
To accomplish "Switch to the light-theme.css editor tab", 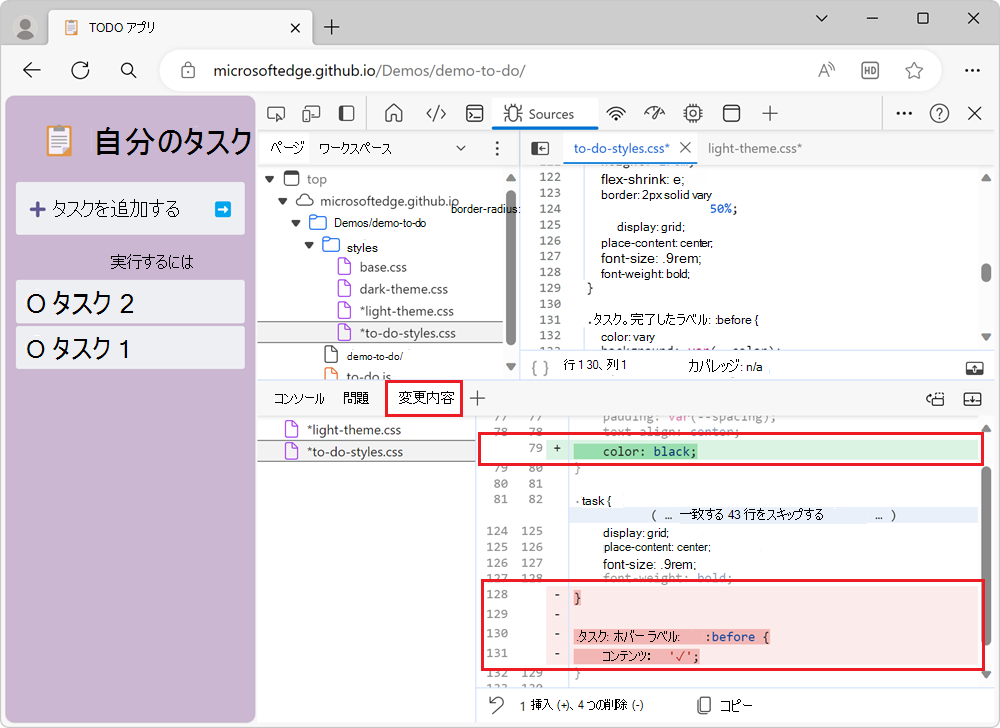I will click(754, 148).
